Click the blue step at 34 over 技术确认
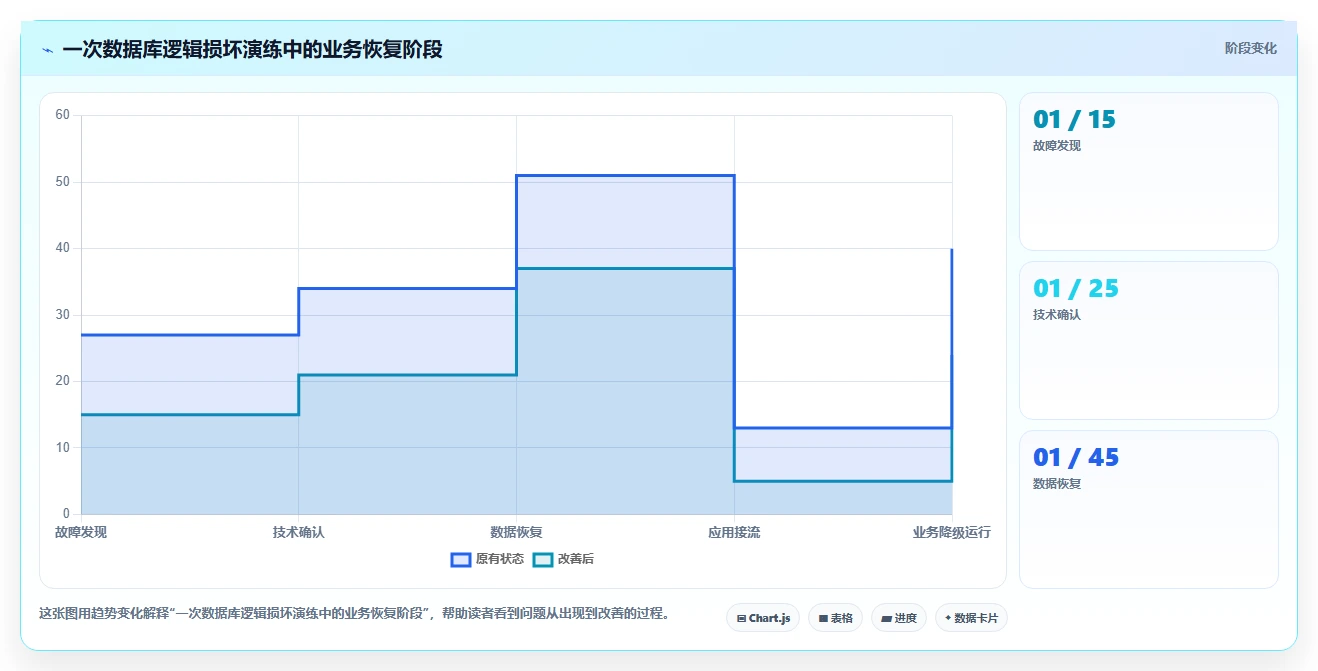1318x671 pixels. click(x=407, y=288)
